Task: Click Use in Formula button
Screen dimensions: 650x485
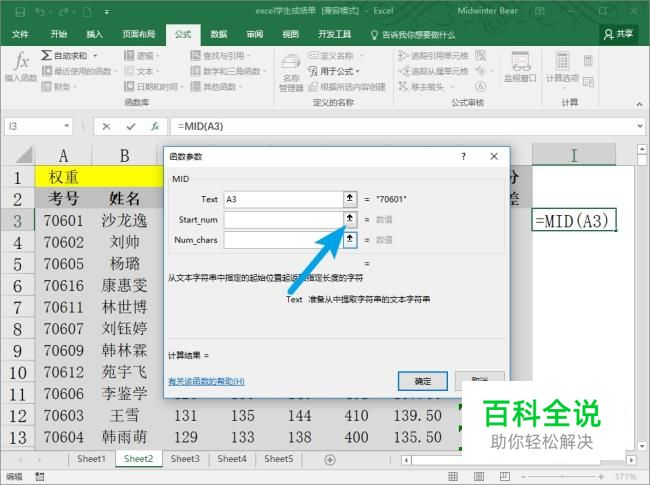Action: pos(333,71)
